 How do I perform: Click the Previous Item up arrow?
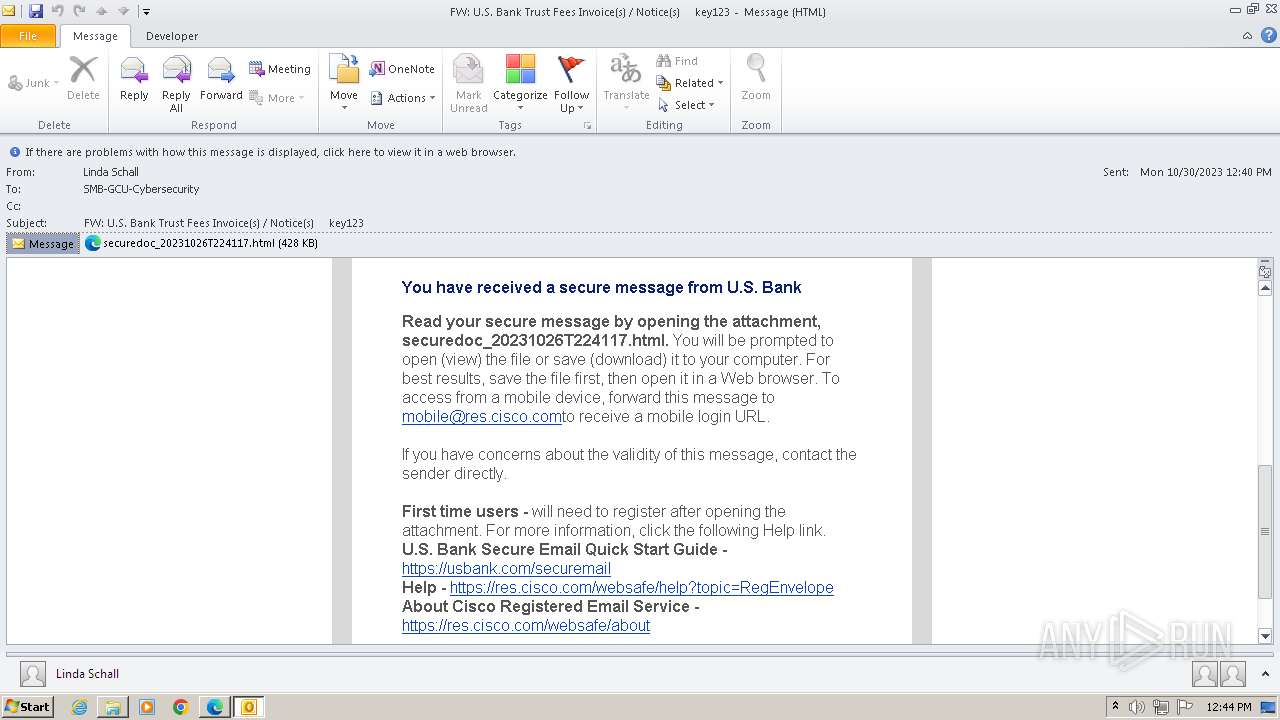click(x=101, y=11)
